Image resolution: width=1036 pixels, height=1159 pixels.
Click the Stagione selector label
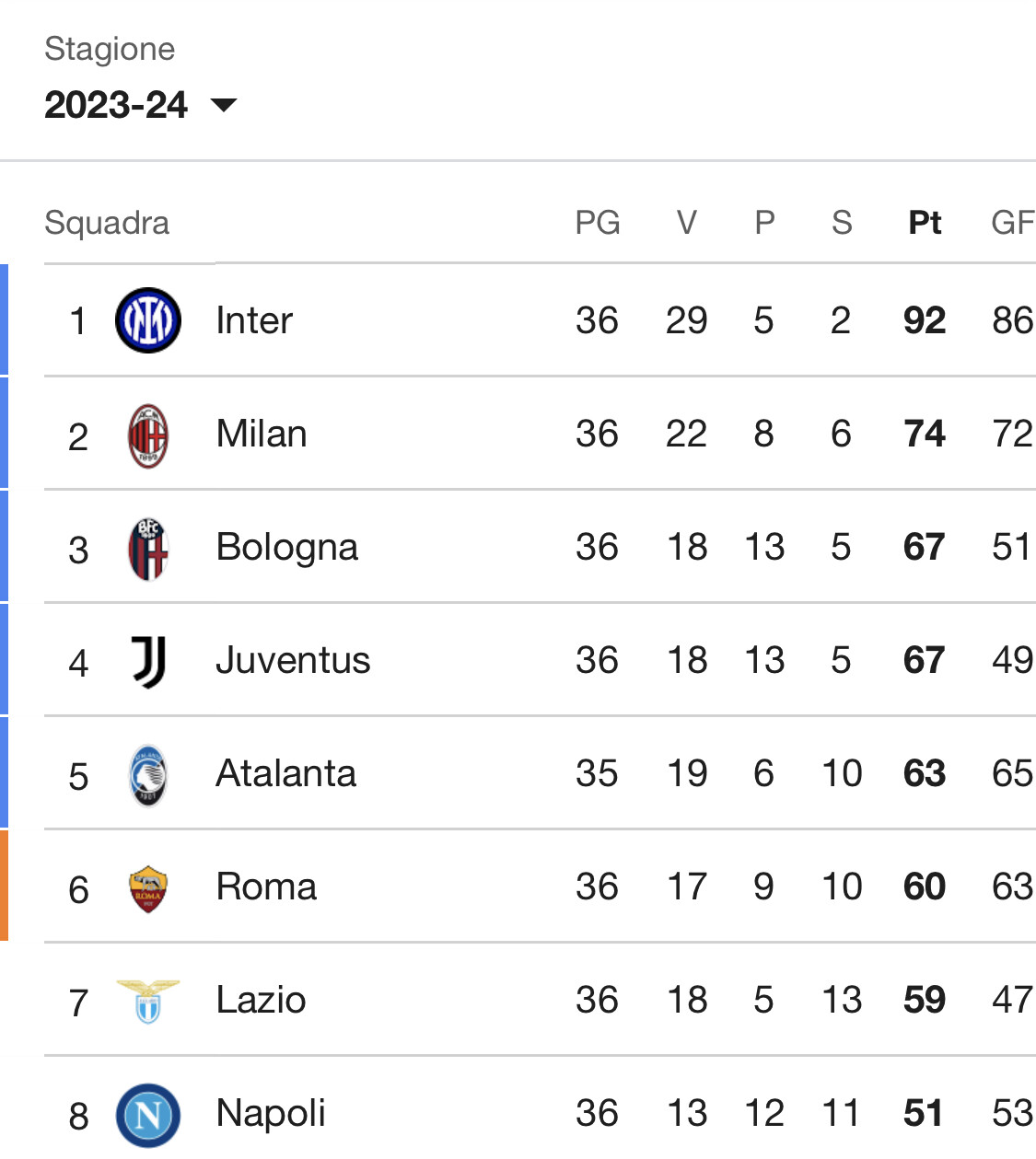(110, 49)
